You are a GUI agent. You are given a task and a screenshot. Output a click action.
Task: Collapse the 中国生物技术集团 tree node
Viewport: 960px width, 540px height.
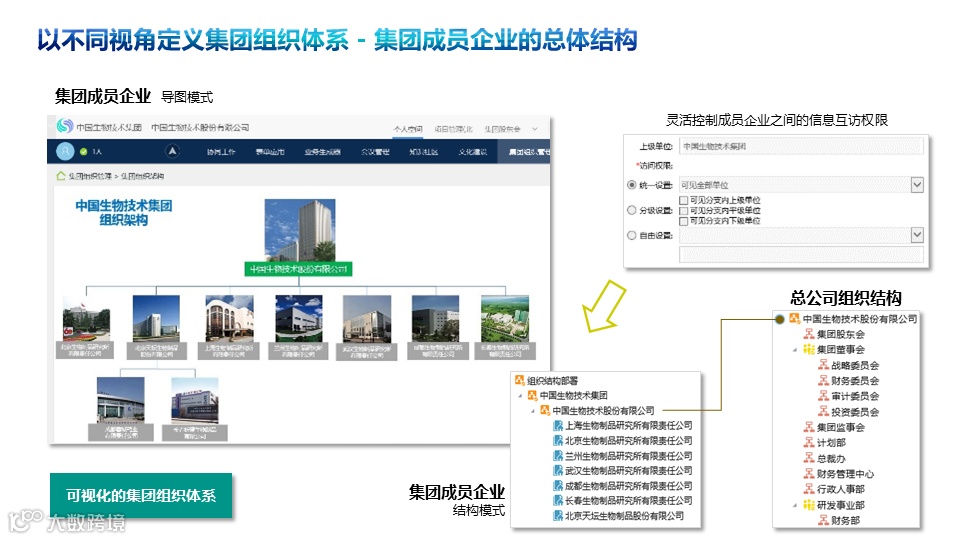tap(520, 396)
